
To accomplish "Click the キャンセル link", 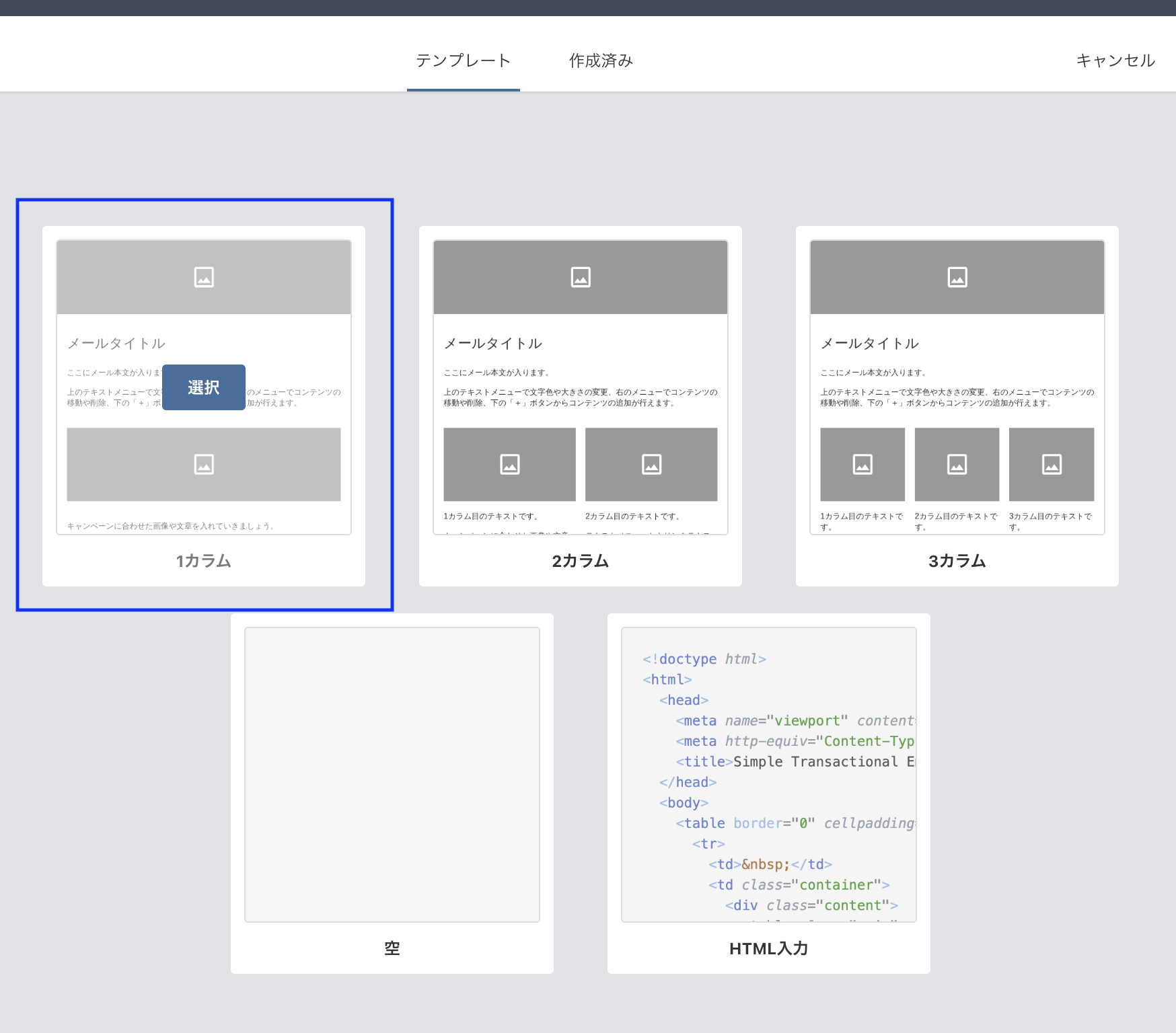I will [x=1115, y=61].
